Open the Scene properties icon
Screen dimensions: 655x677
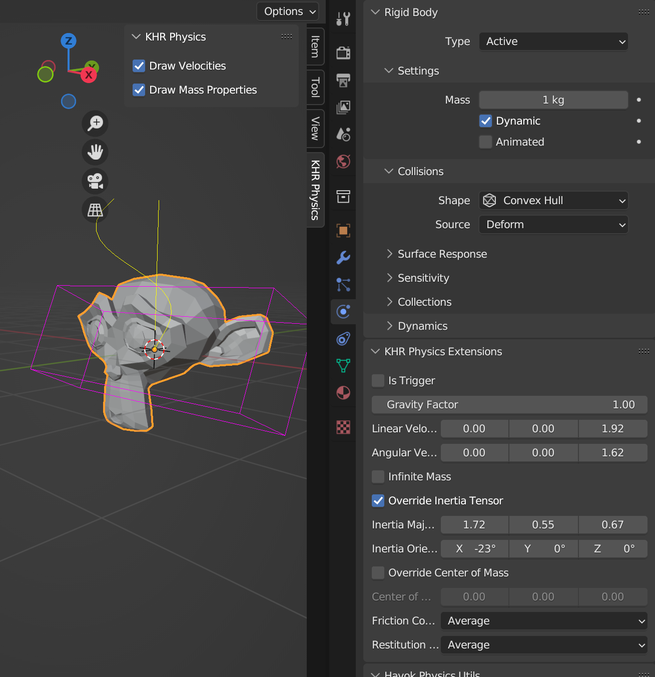(343, 134)
